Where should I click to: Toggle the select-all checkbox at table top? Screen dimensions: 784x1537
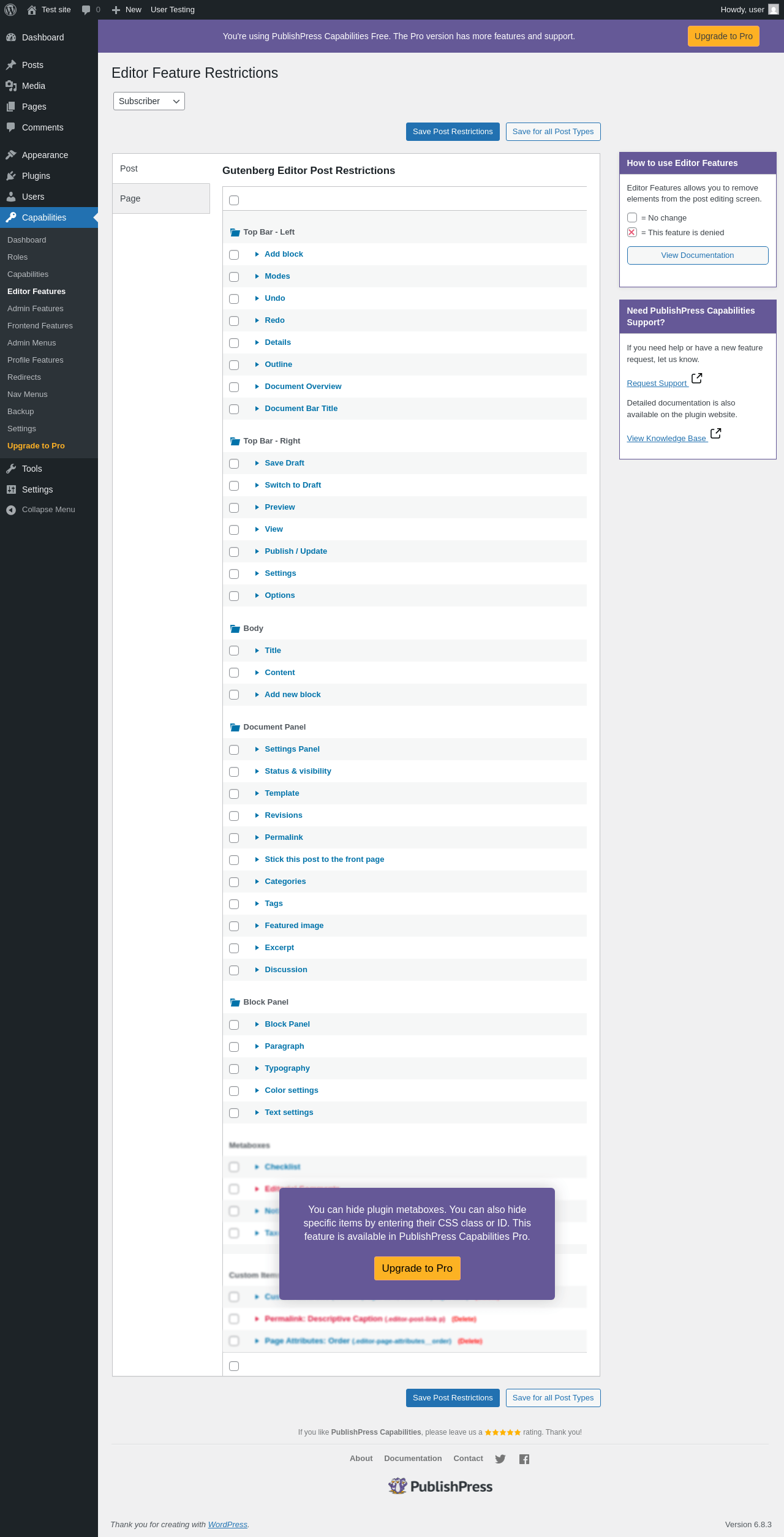(x=234, y=200)
